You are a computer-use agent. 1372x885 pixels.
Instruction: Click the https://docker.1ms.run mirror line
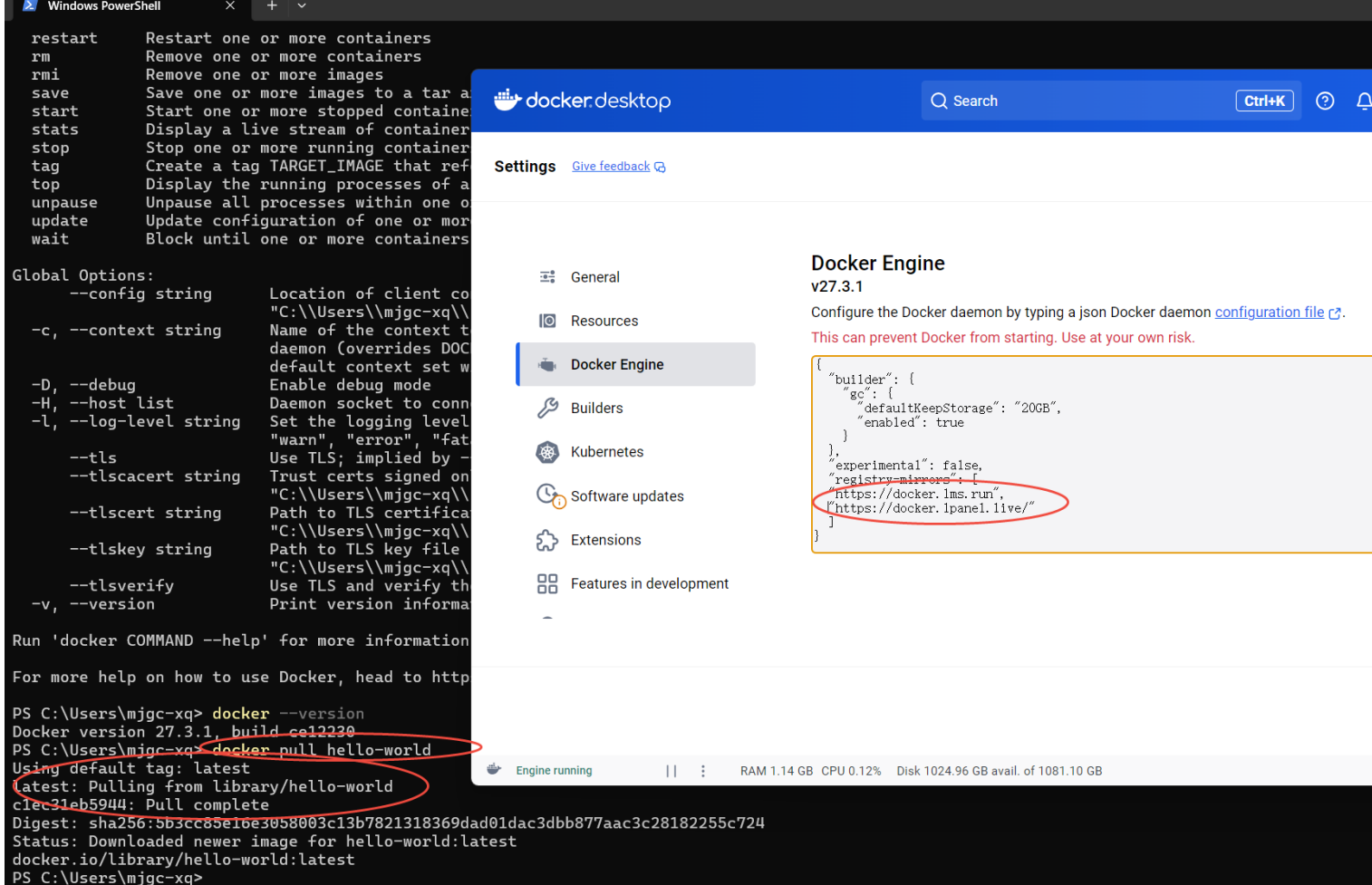916,494
